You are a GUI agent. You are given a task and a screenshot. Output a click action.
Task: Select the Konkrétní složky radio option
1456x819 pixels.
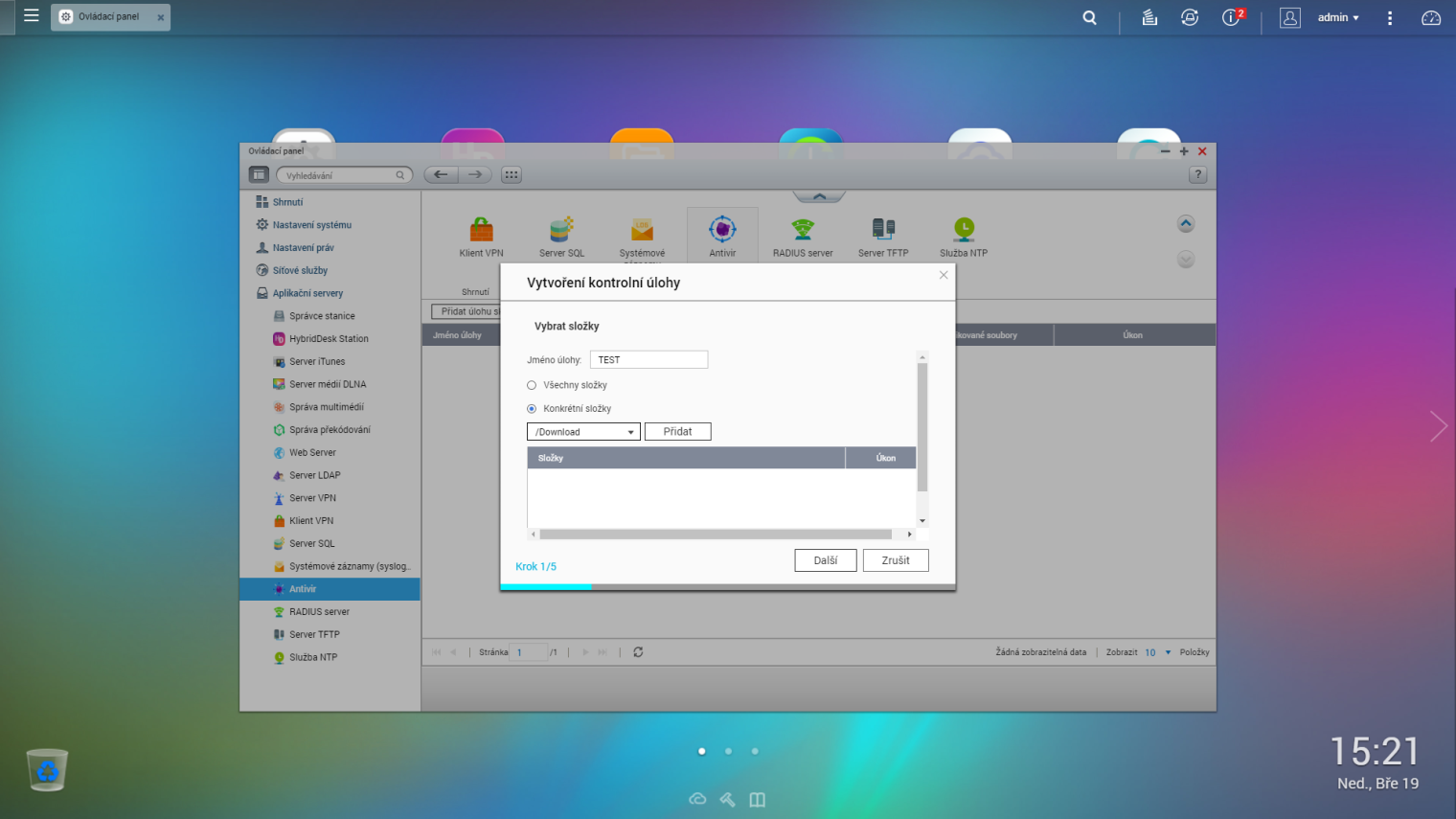point(532,409)
